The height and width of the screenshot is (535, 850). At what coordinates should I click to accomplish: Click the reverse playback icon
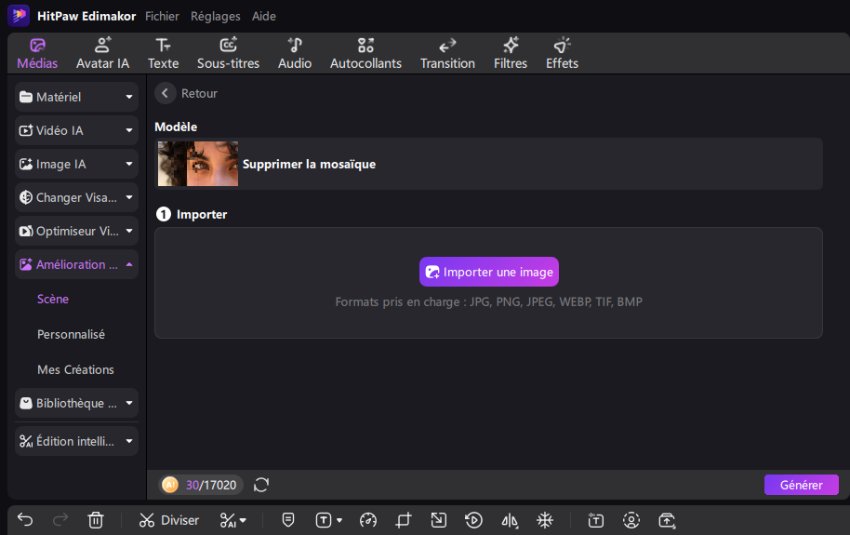(474, 520)
